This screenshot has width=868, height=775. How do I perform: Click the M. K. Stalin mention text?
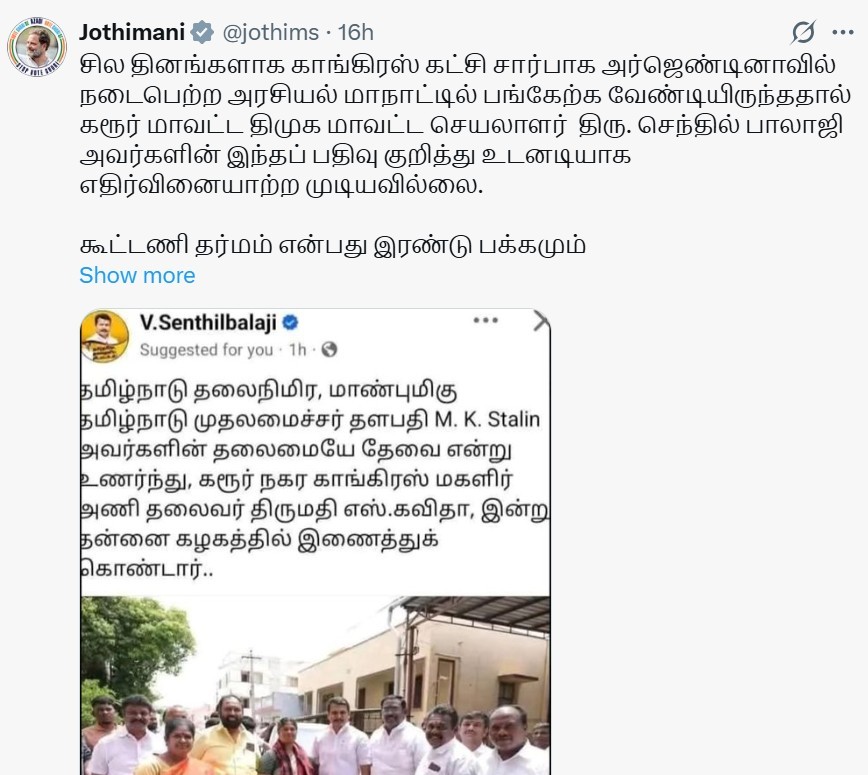tap(487, 420)
